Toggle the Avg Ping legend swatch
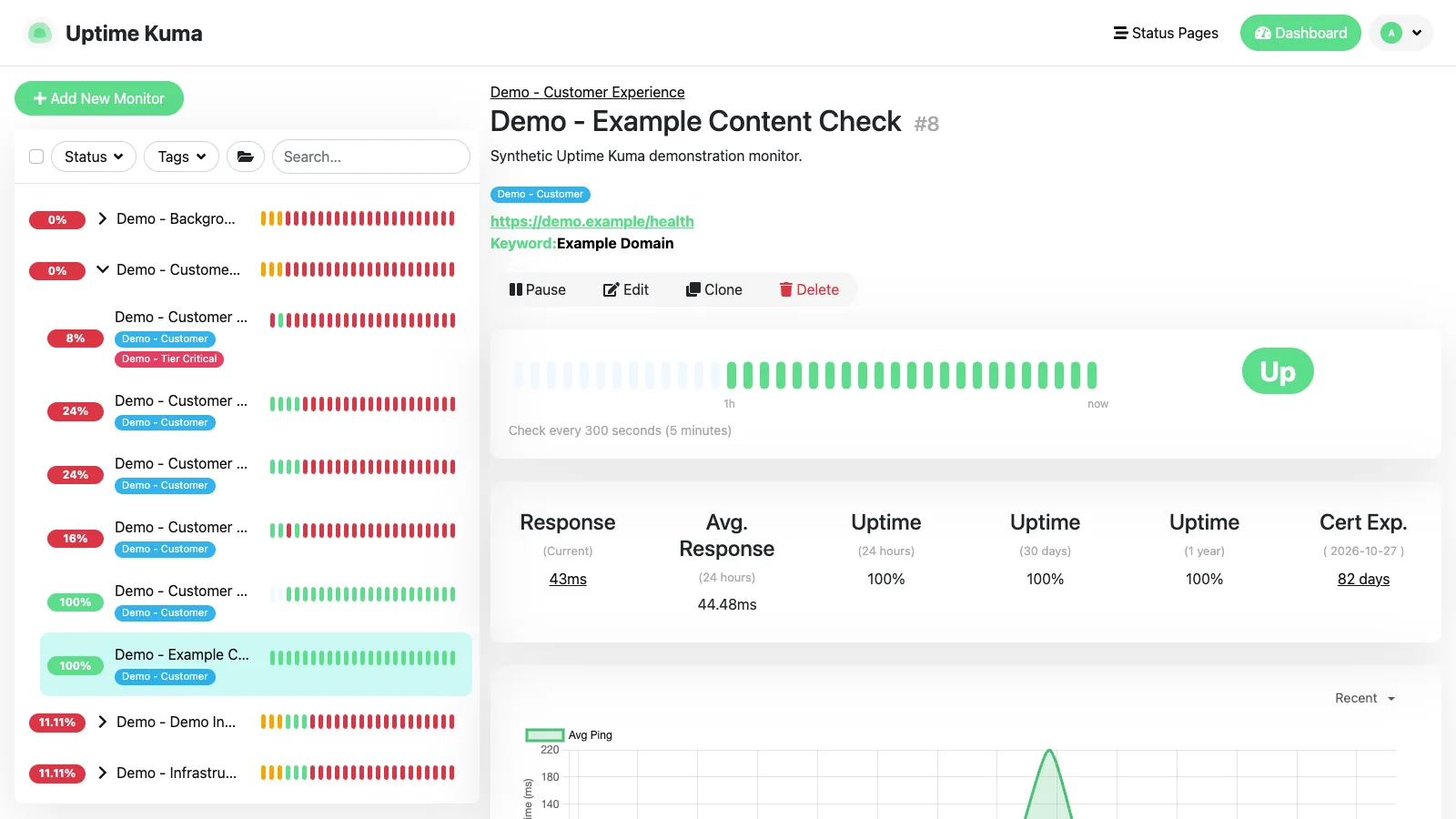 pyautogui.click(x=545, y=735)
